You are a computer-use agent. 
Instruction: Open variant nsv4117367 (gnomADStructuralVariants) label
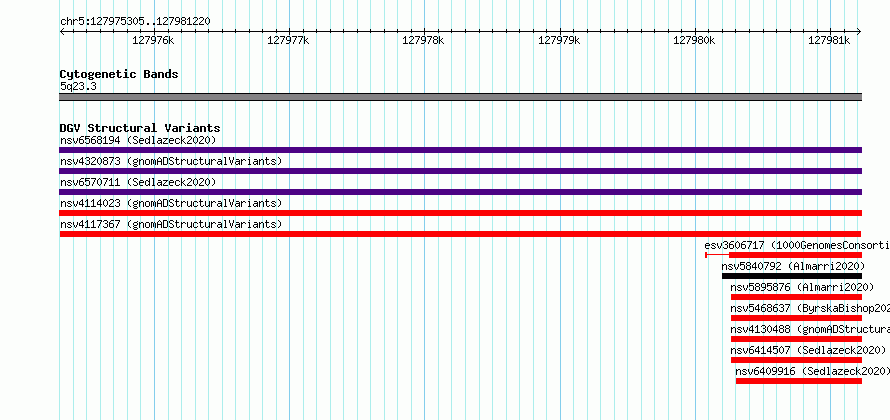point(171,224)
